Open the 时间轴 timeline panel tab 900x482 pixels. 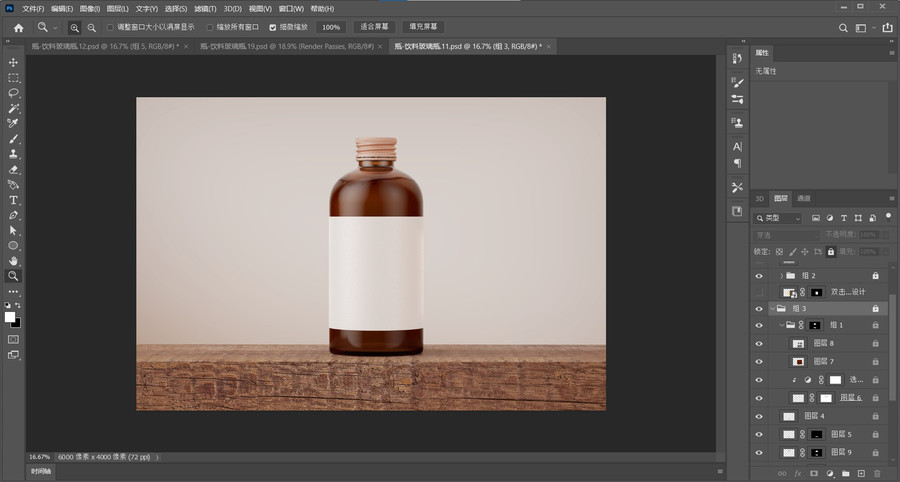[41, 471]
